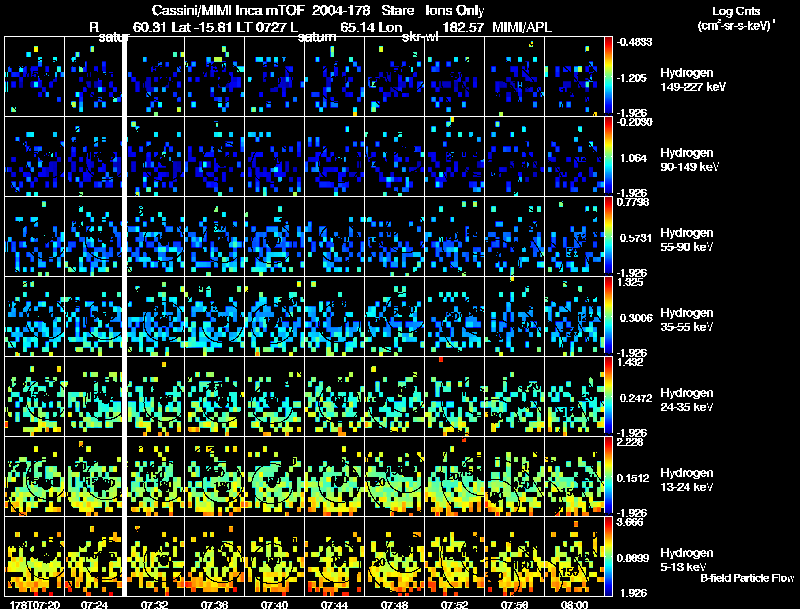Click the Hydrogen 5-13 keV label
The image size is (800, 609).
pyautogui.click(x=686, y=560)
